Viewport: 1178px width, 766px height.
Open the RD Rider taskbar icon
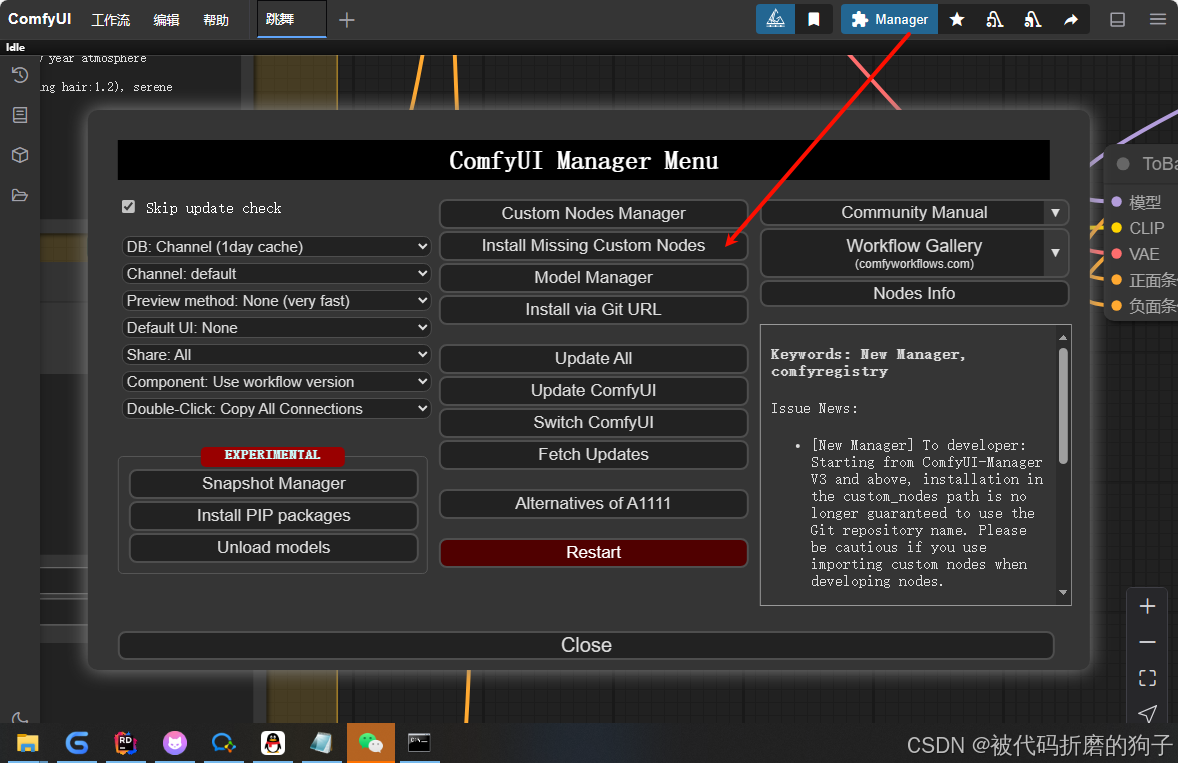coord(125,743)
